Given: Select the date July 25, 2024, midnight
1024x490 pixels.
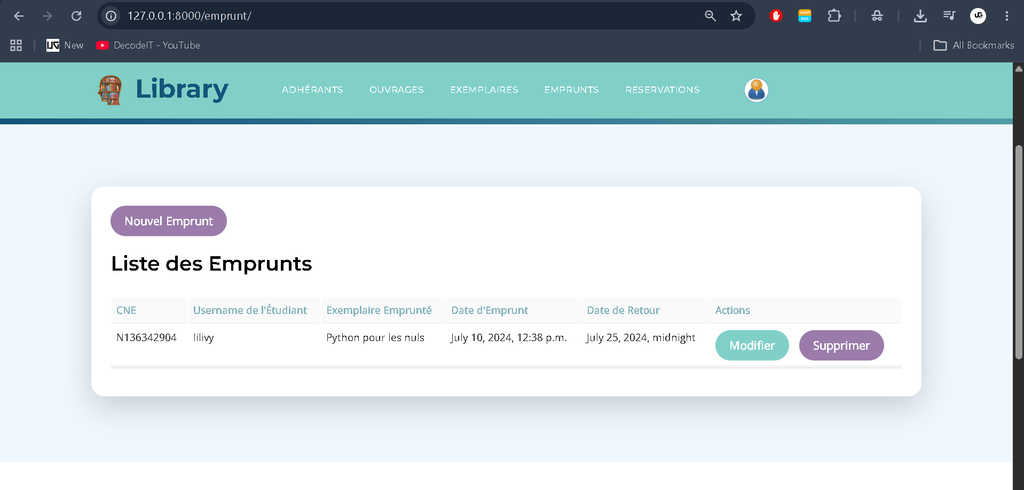Looking at the screenshot, I should click(641, 338).
